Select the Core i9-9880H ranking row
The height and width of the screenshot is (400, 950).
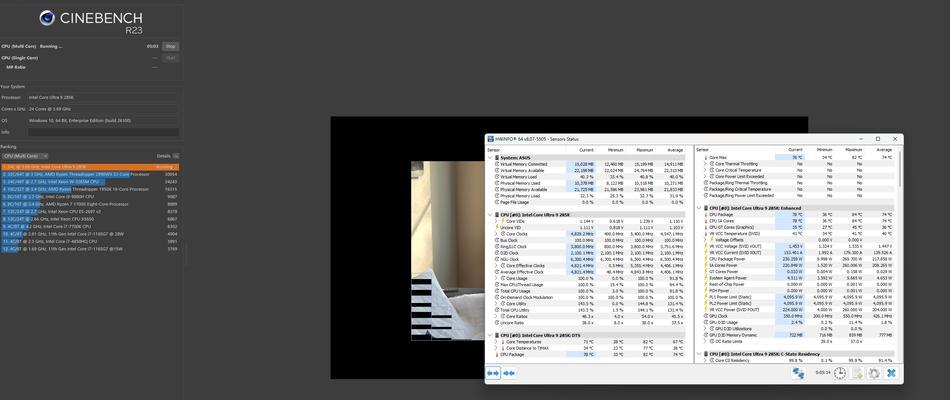click(90, 196)
